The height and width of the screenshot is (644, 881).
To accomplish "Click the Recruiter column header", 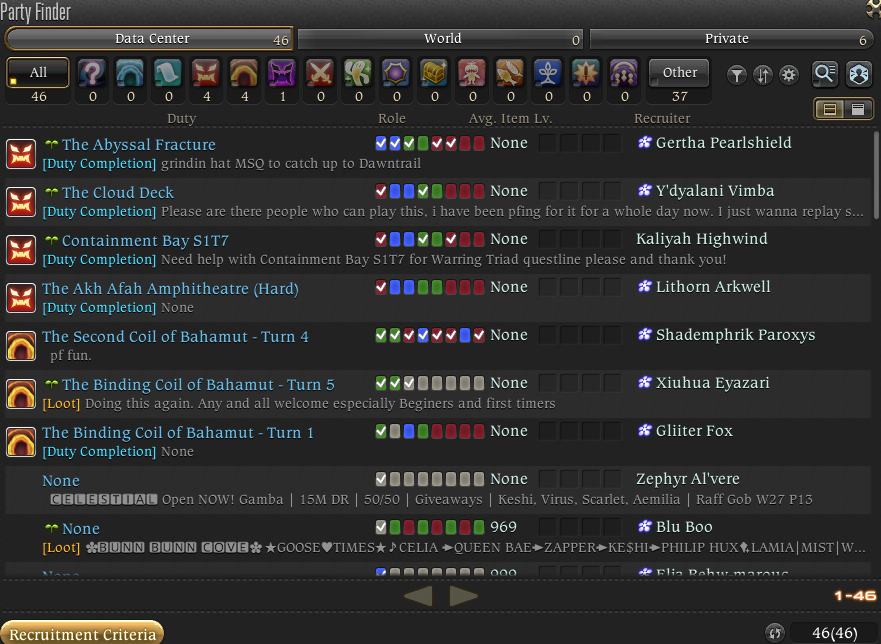I will point(662,118).
